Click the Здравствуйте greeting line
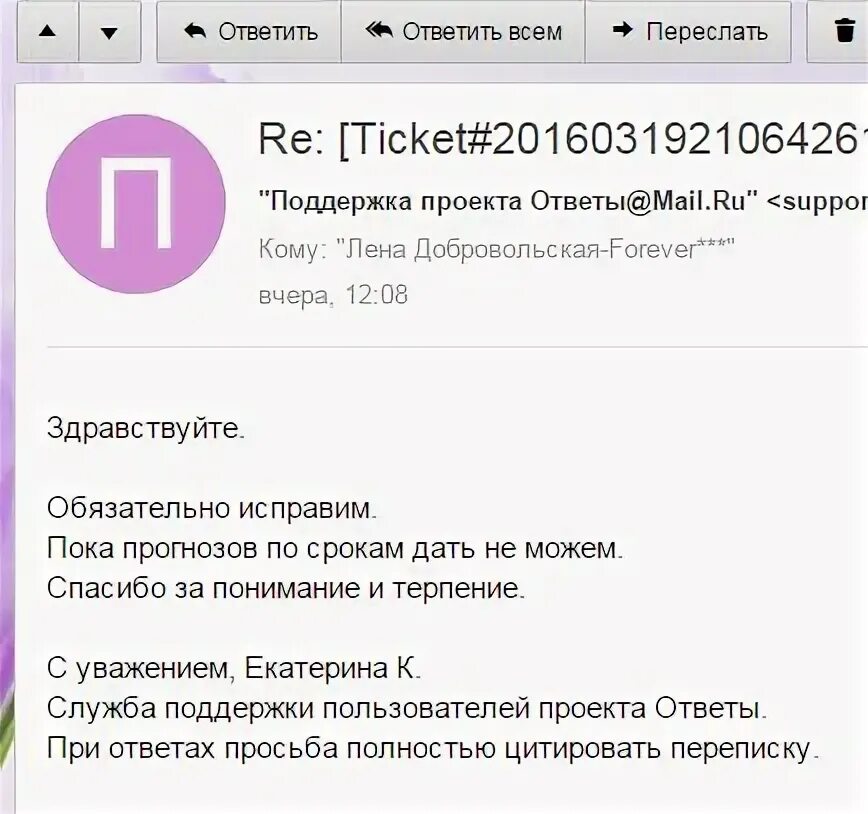The width and height of the screenshot is (868, 814). [x=145, y=429]
